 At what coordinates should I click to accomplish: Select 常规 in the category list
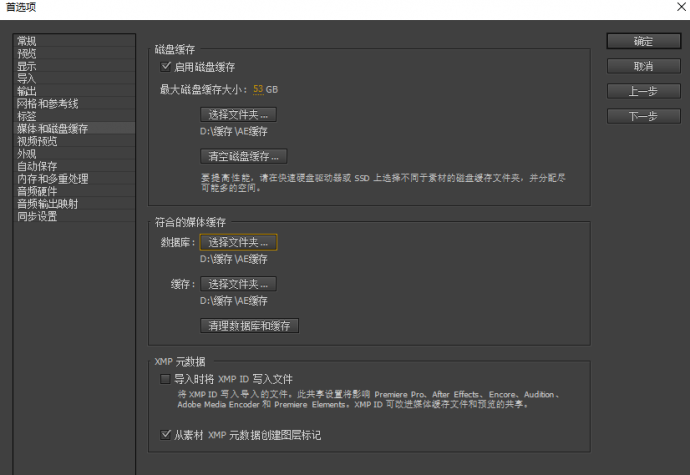point(27,41)
